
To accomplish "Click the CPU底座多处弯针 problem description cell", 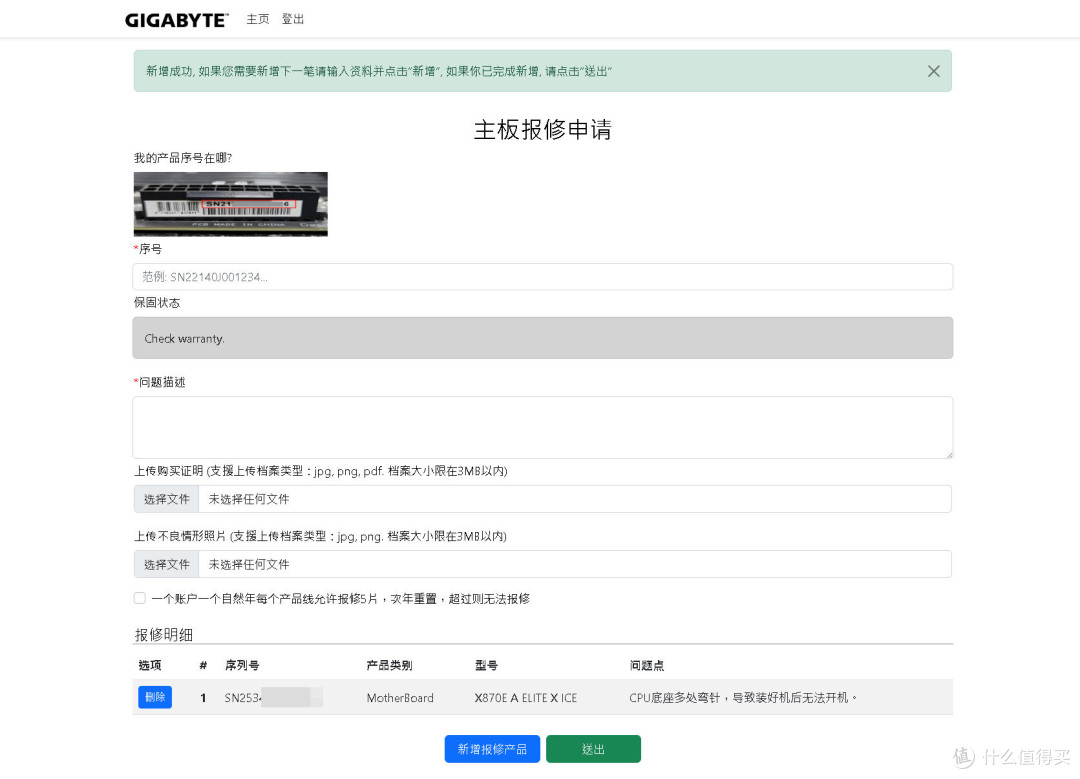I will 742,698.
